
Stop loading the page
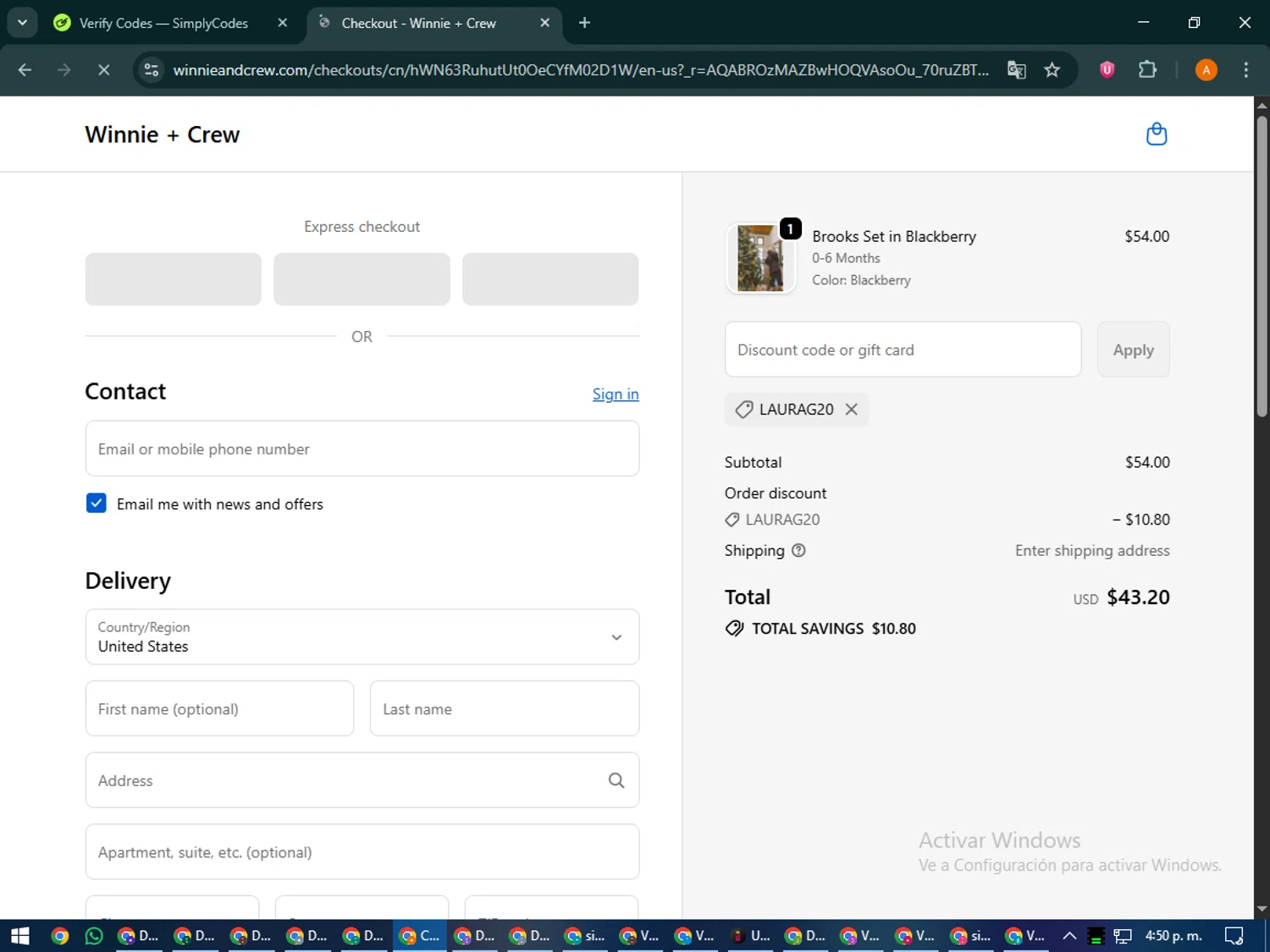(x=103, y=70)
